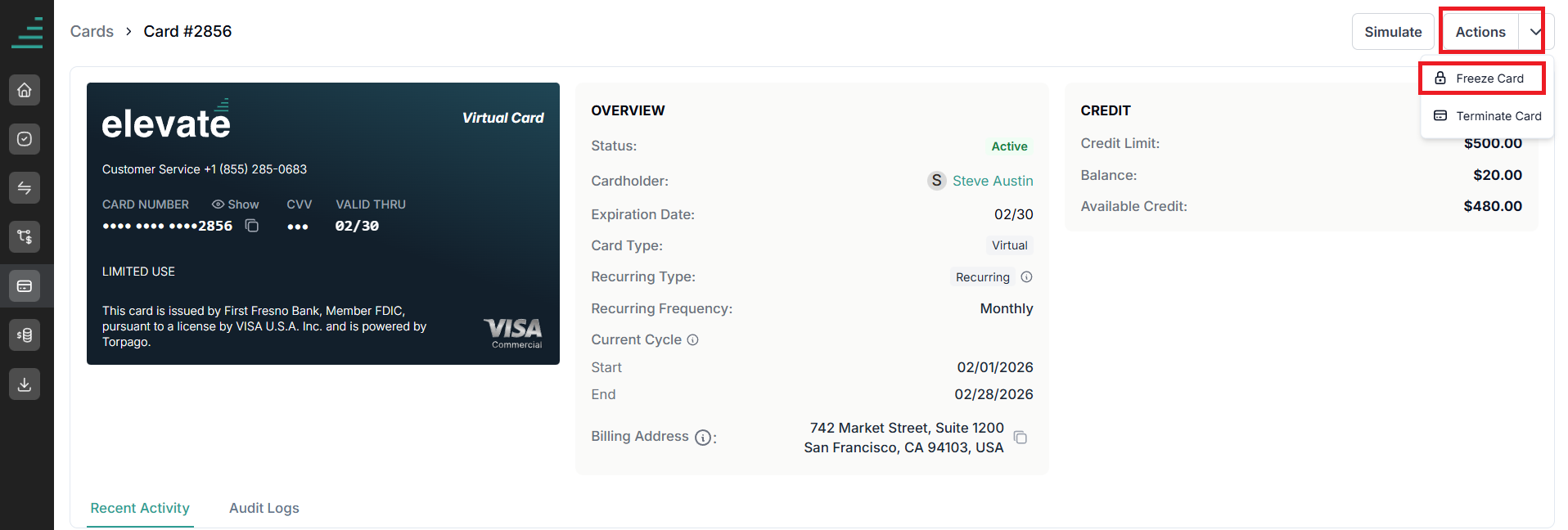Click the Billing Address info icon
Screen dimensions: 1568x530
pos(703,438)
